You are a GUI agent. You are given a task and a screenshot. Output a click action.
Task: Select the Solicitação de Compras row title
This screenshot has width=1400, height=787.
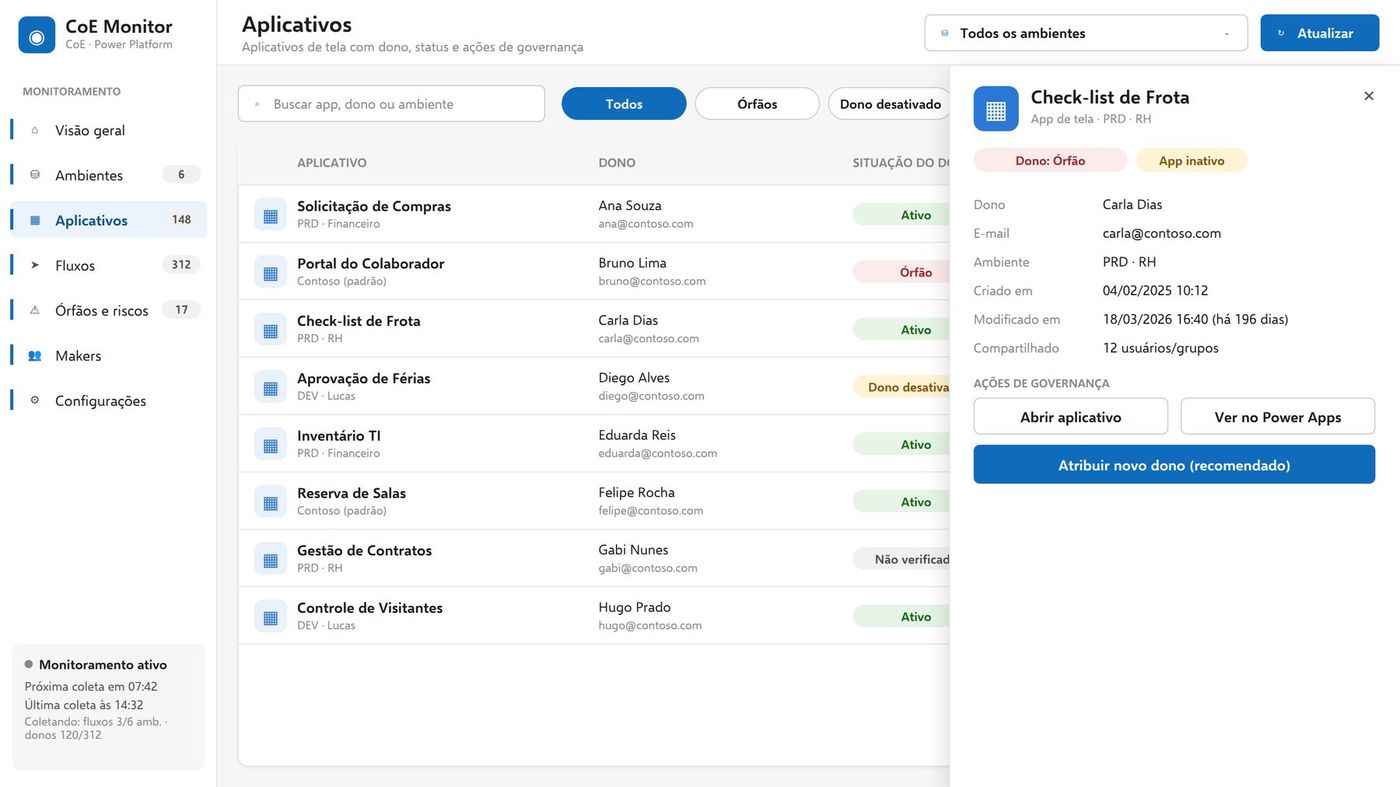click(x=374, y=206)
